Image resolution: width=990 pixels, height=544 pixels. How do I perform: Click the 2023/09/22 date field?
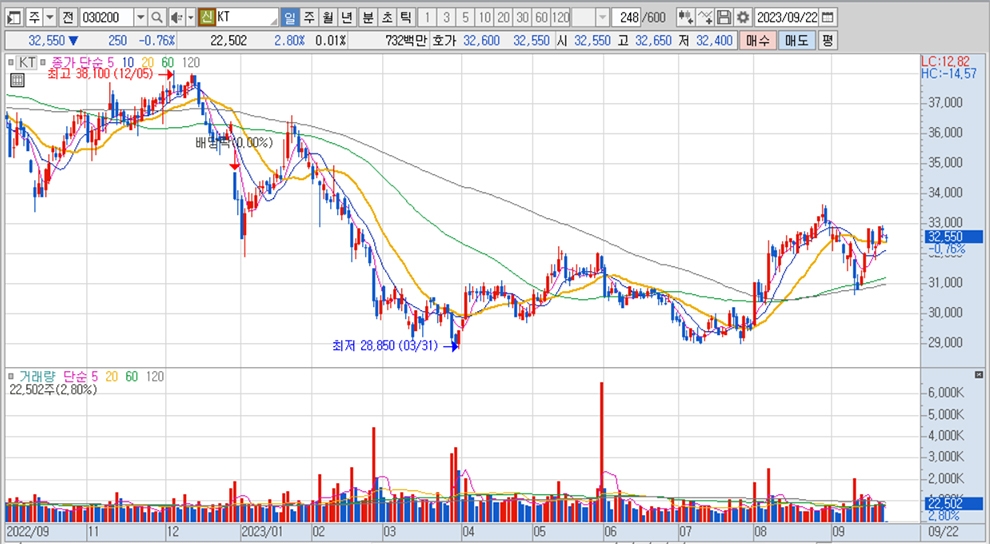(x=787, y=17)
